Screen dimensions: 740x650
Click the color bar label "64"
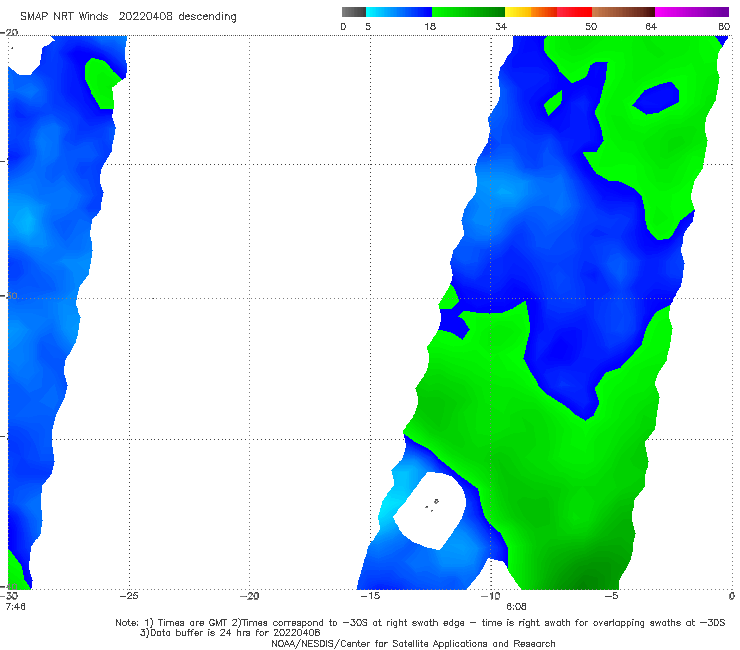pyautogui.click(x=651, y=27)
